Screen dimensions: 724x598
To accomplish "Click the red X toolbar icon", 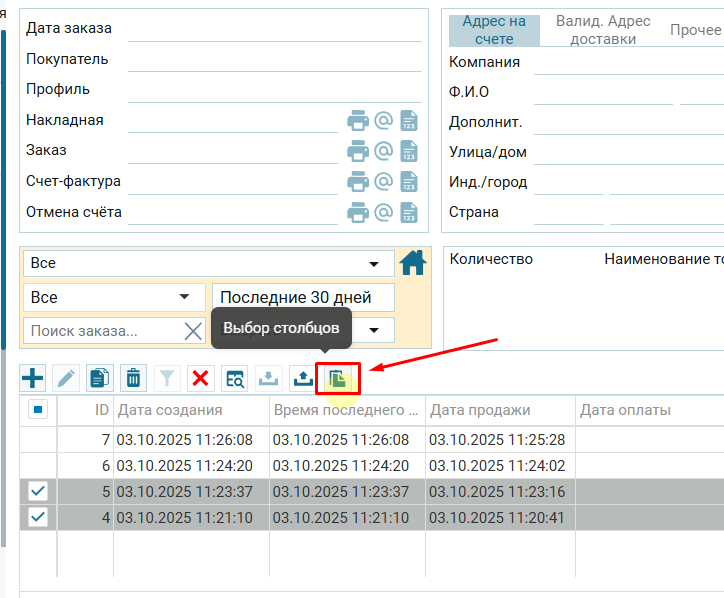I will pos(200,378).
